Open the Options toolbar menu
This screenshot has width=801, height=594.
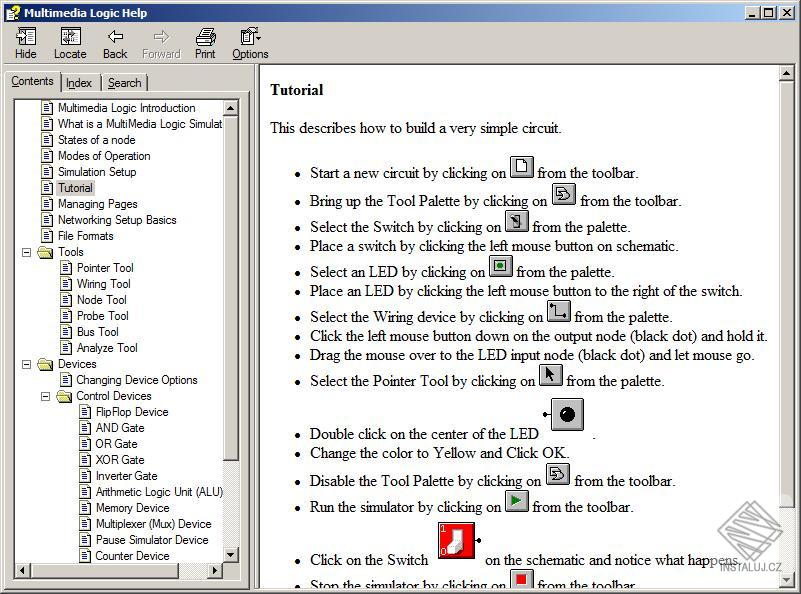click(x=250, y=43)
